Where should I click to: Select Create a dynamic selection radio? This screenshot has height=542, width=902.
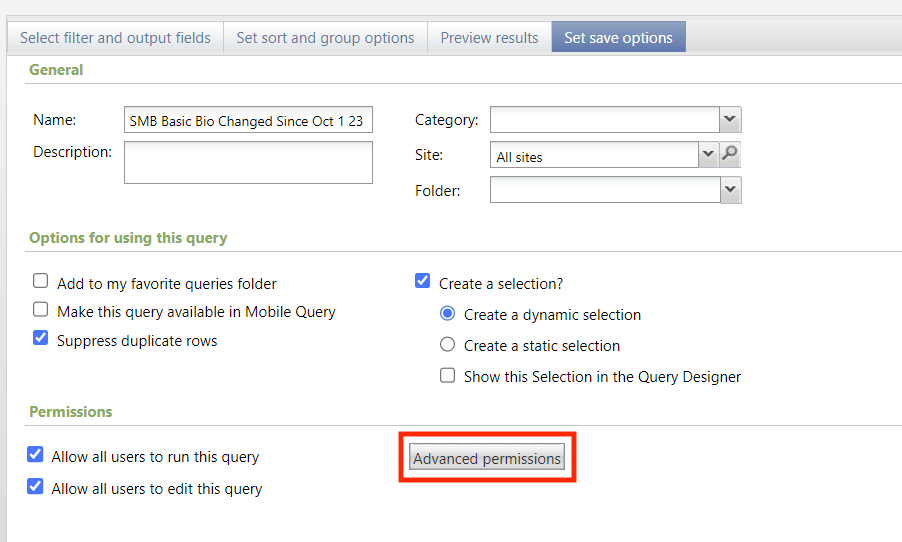448,314
